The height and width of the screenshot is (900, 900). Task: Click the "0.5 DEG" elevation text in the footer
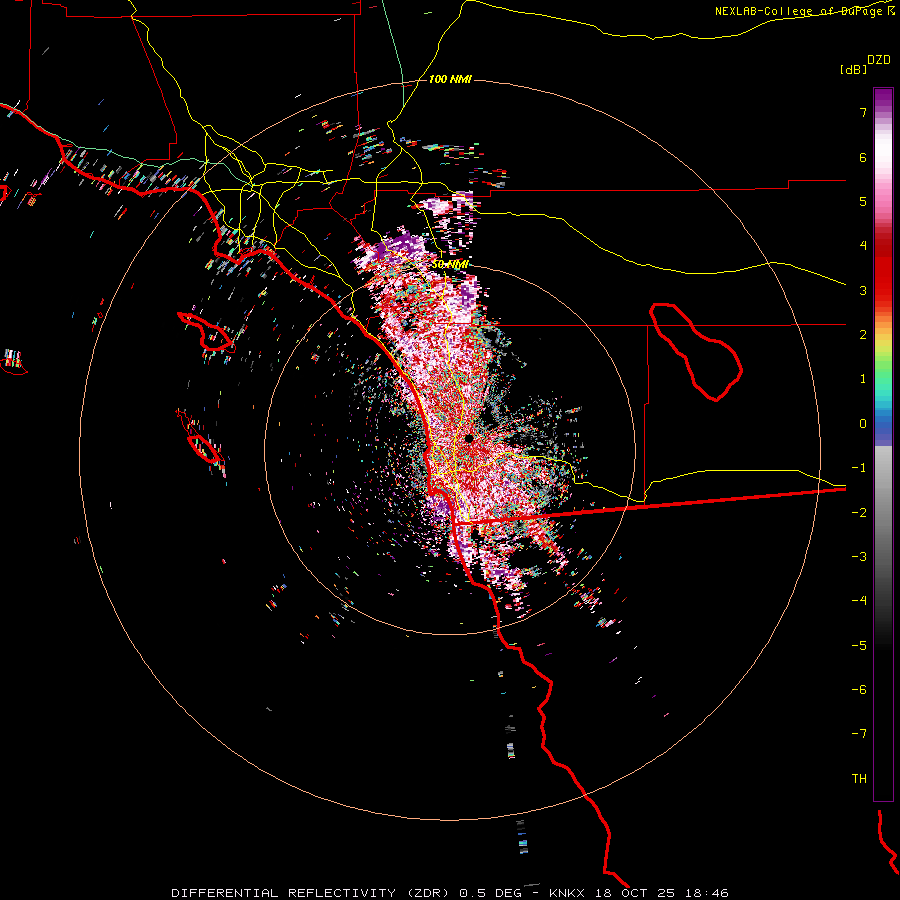490,893
